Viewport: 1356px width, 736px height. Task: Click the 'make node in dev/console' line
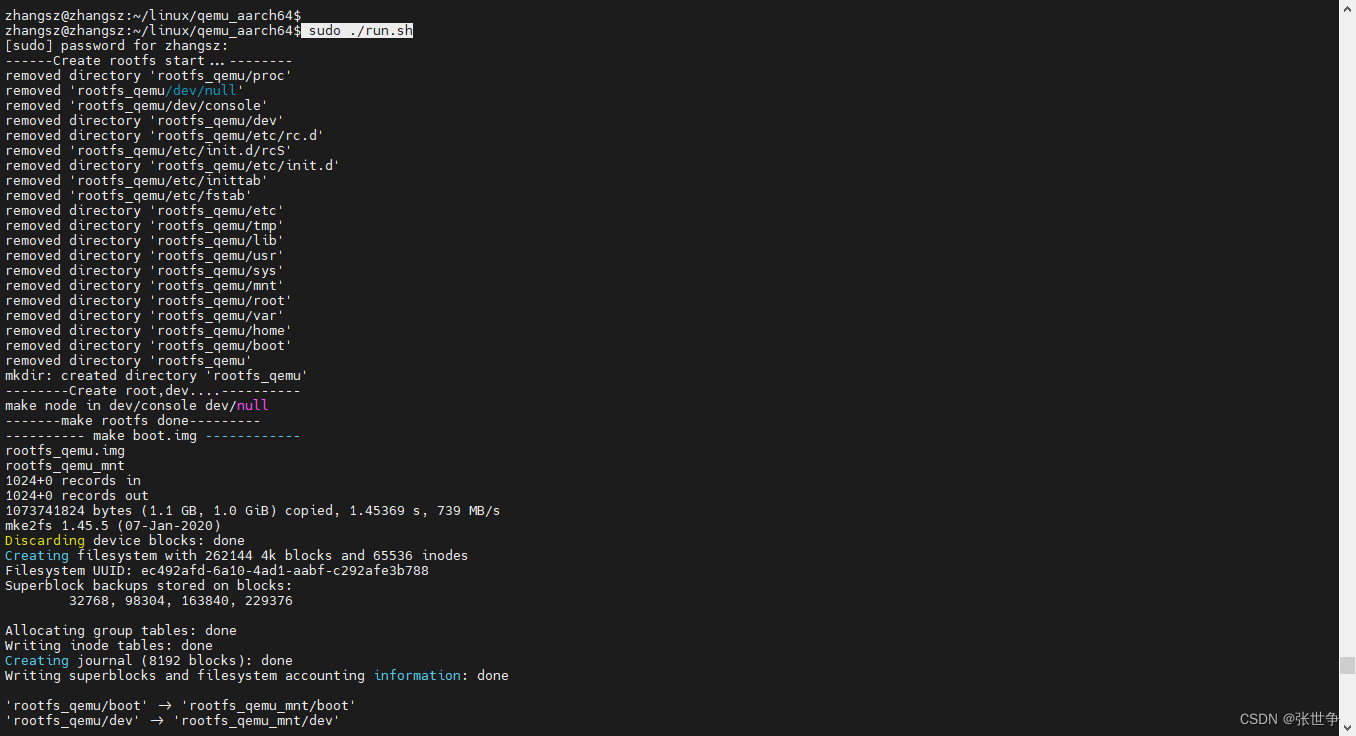(137, 406)
